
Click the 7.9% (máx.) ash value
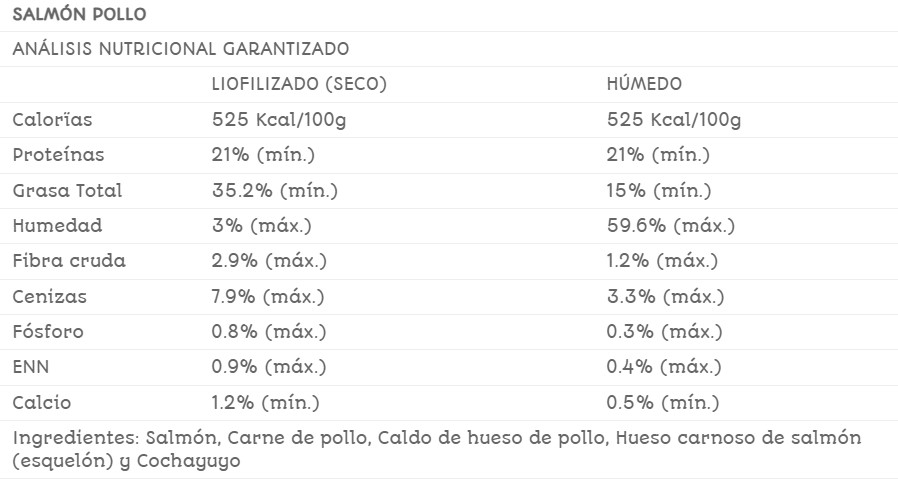pyautogui.click(x=268, y=297)
